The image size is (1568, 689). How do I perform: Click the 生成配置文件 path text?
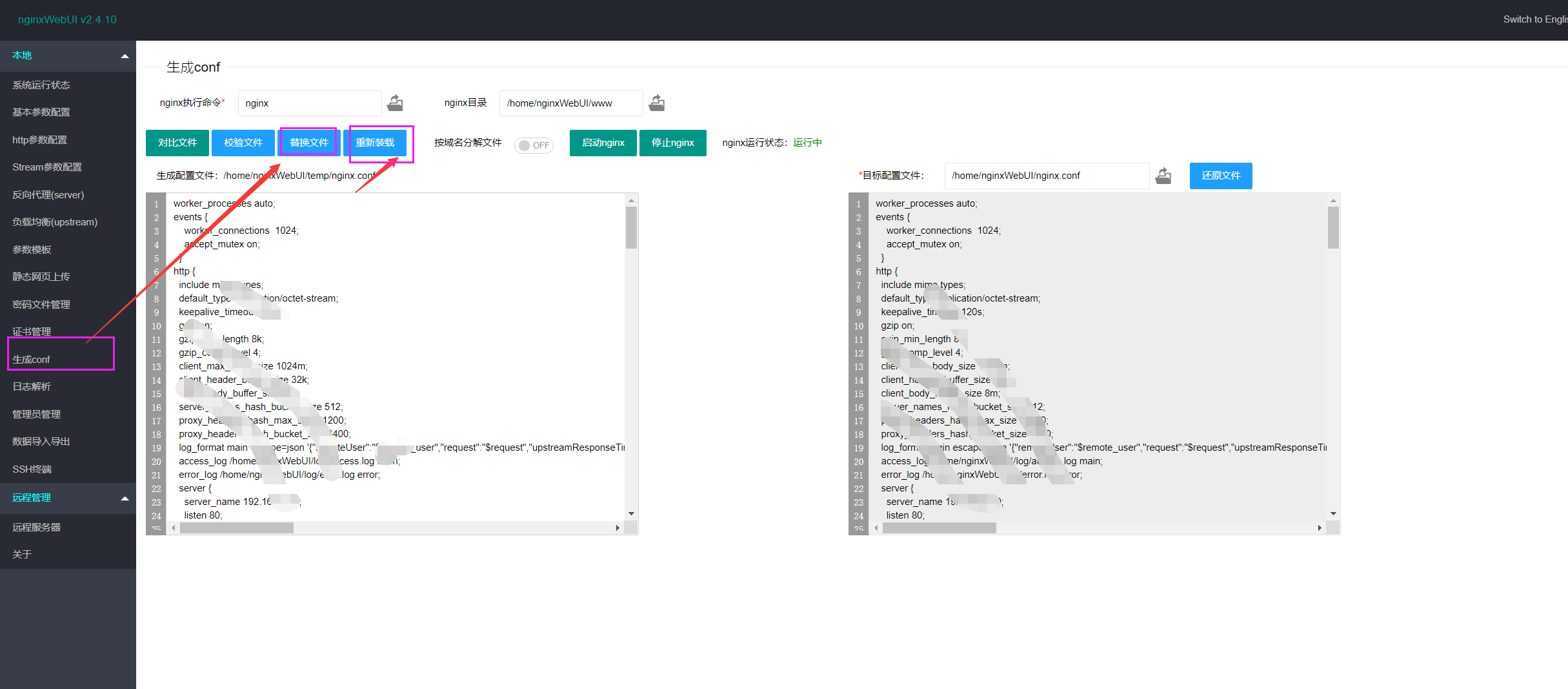point(300,176)
